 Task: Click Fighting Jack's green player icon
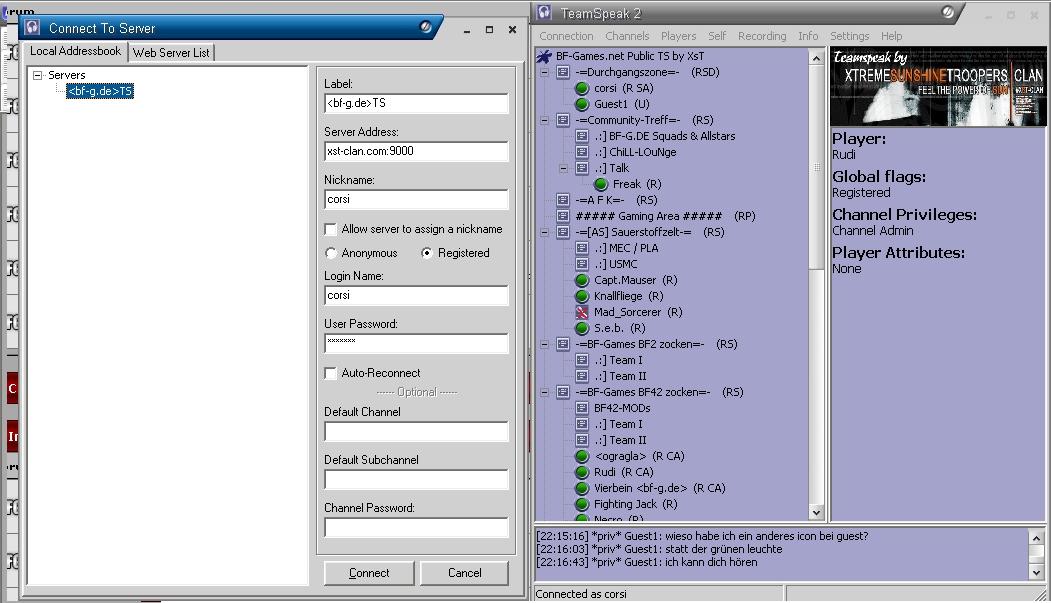click(582, 505)
